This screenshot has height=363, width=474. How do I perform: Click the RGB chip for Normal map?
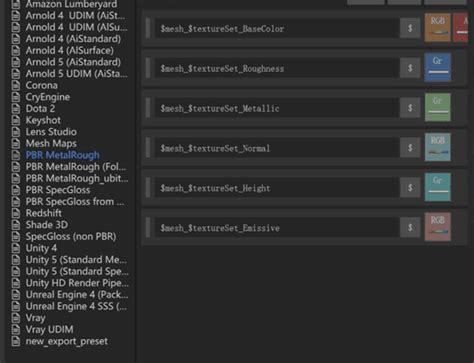tap(437, 147)
